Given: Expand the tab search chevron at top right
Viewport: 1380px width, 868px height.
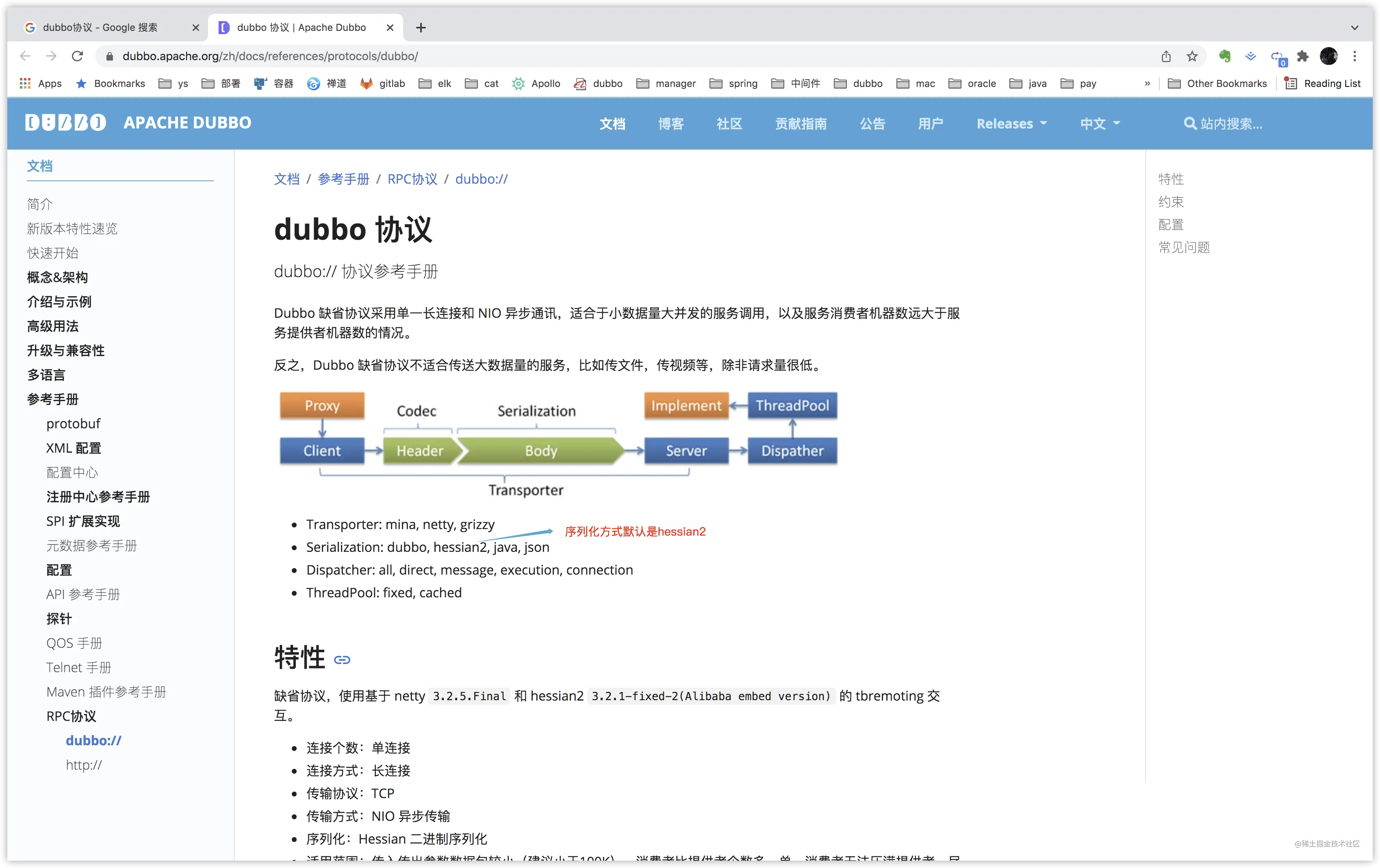Looking at the screenshot, I should [x=1355, y=28].
